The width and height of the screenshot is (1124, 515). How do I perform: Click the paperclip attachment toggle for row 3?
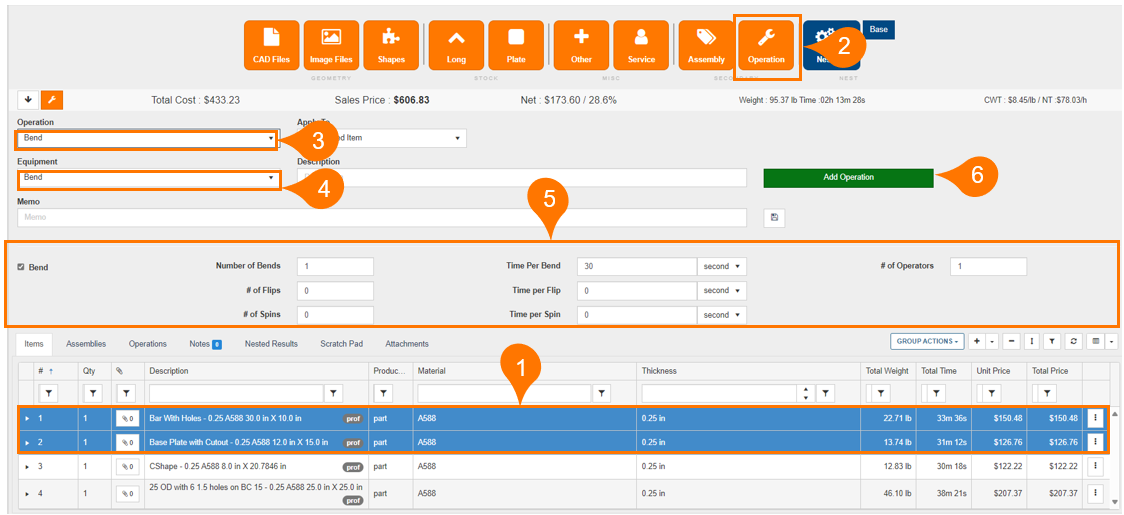(127, 467)
